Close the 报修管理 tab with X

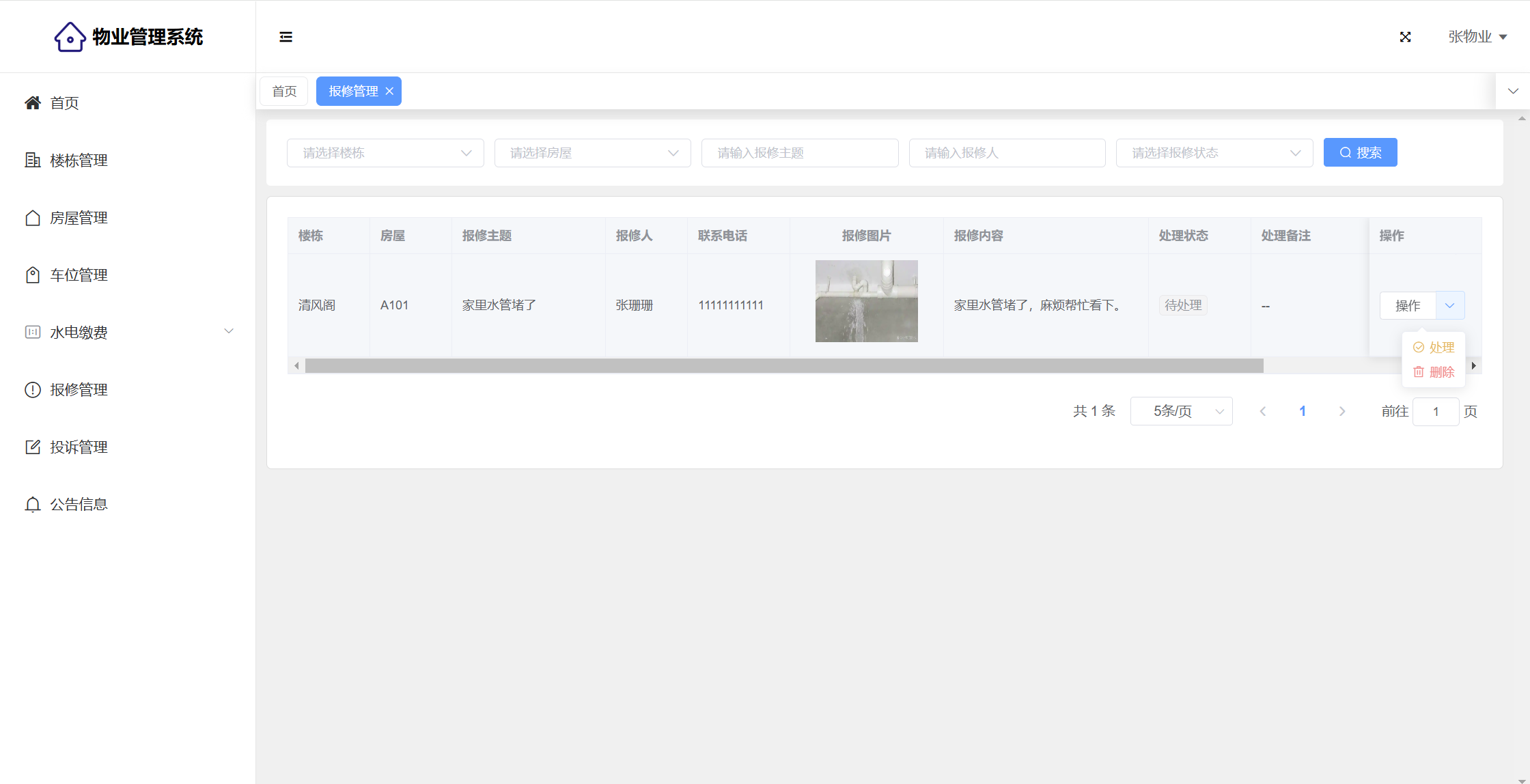(389, 92)
